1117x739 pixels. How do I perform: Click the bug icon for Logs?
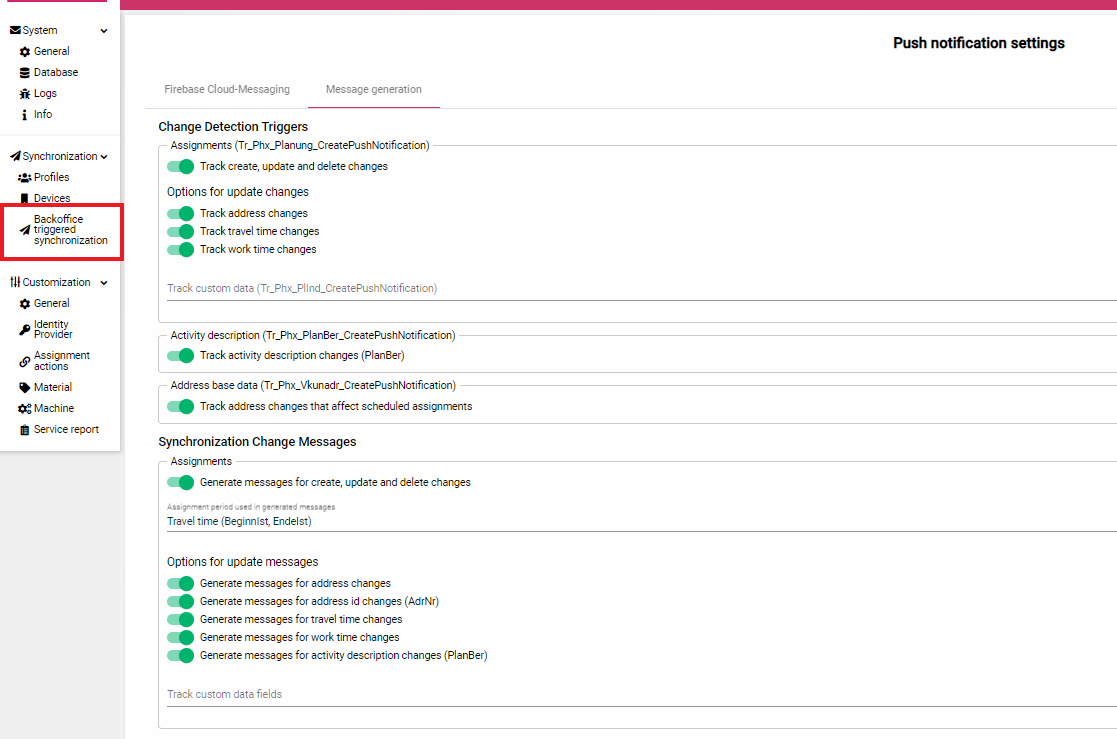25,94
